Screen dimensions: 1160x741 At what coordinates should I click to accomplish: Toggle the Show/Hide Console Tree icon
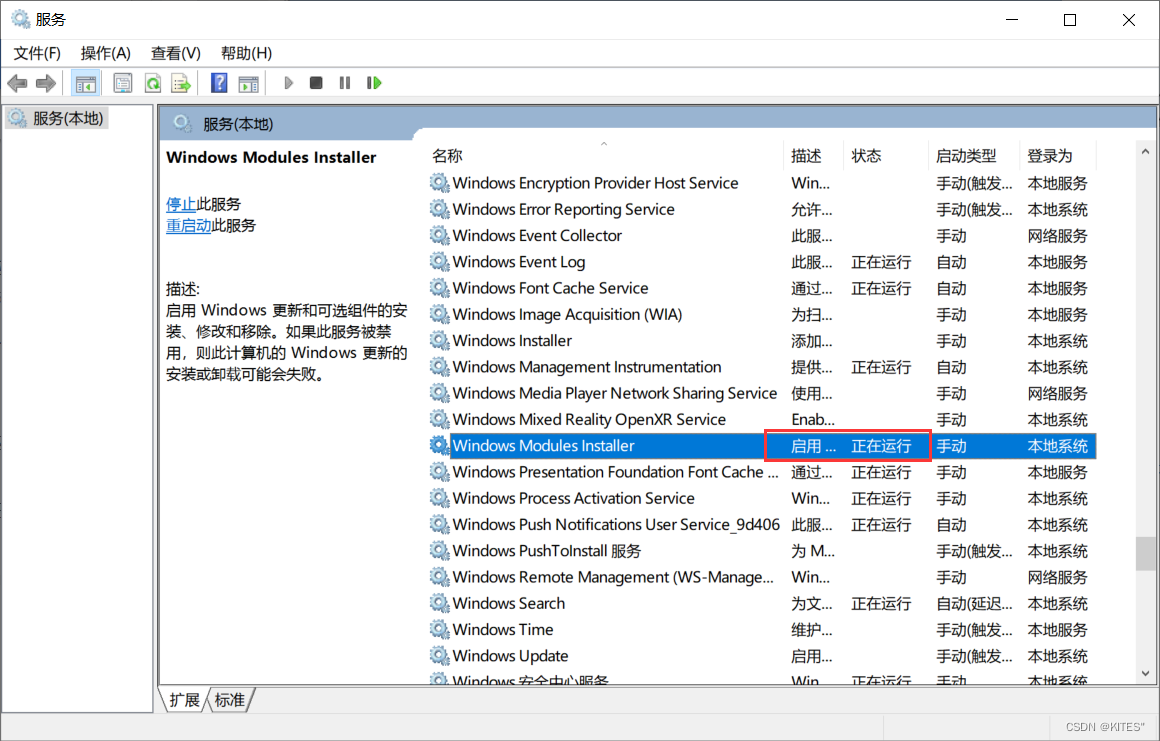[x=86, y=84]
